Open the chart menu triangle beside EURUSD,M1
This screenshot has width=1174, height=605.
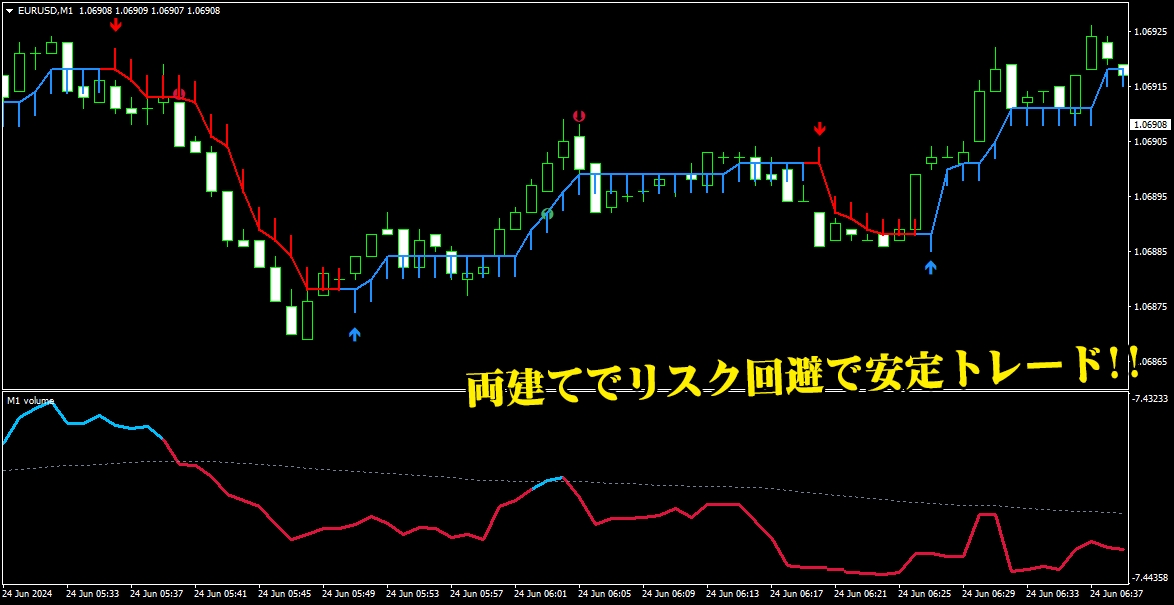coord(9,10)
